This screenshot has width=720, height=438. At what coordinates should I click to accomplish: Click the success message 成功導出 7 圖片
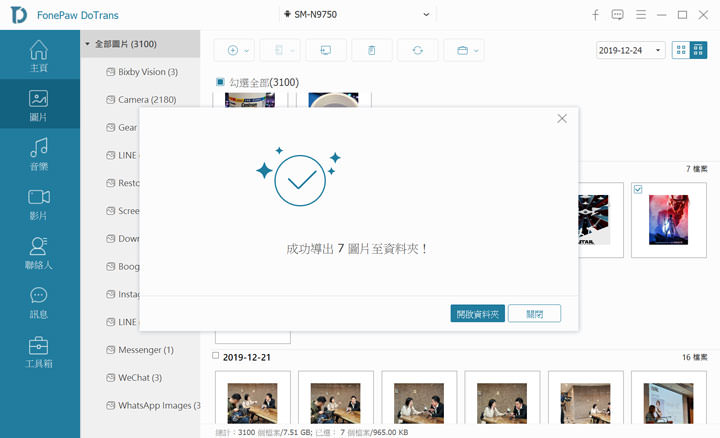click(x=357, y=249)
